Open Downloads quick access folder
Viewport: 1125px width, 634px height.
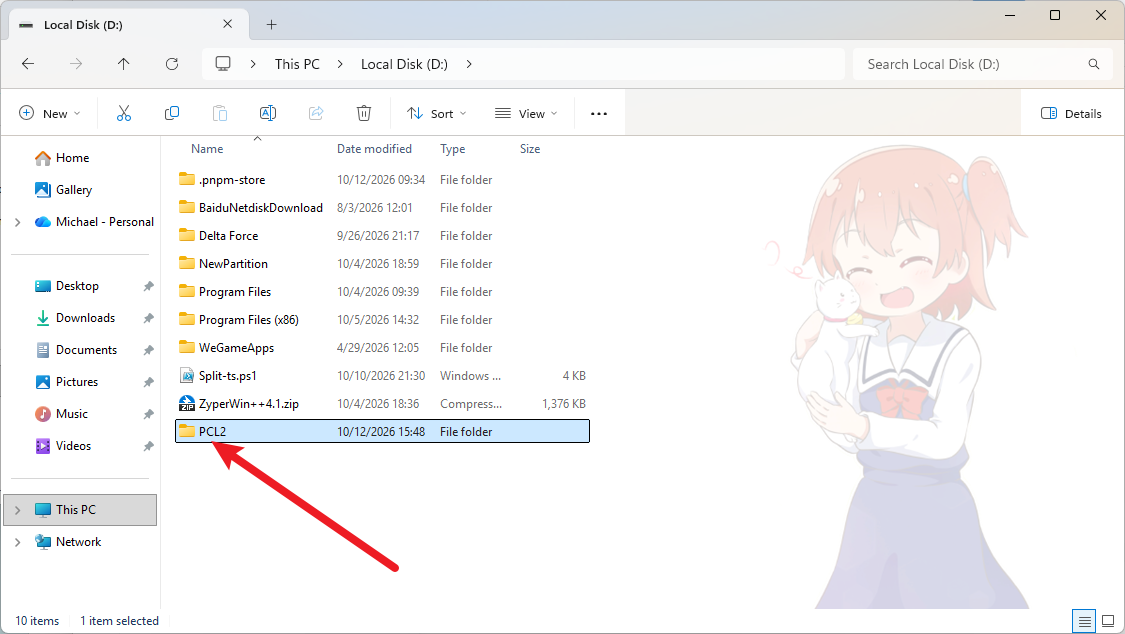(x=85, y=318)
